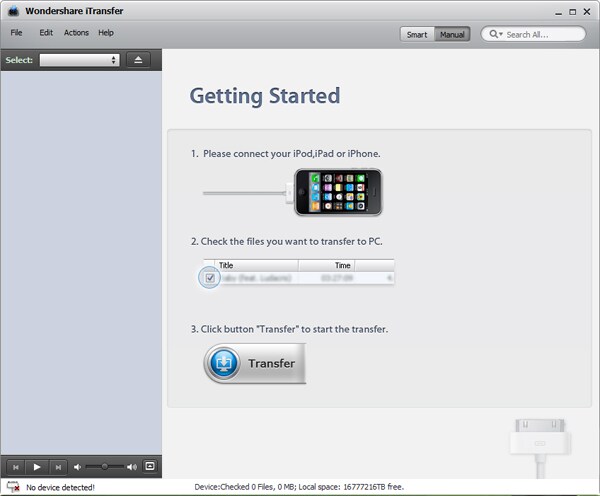Tick the checkbox in the sample file row
Viewport: 600px width, 496px height.
click(210, 278)
